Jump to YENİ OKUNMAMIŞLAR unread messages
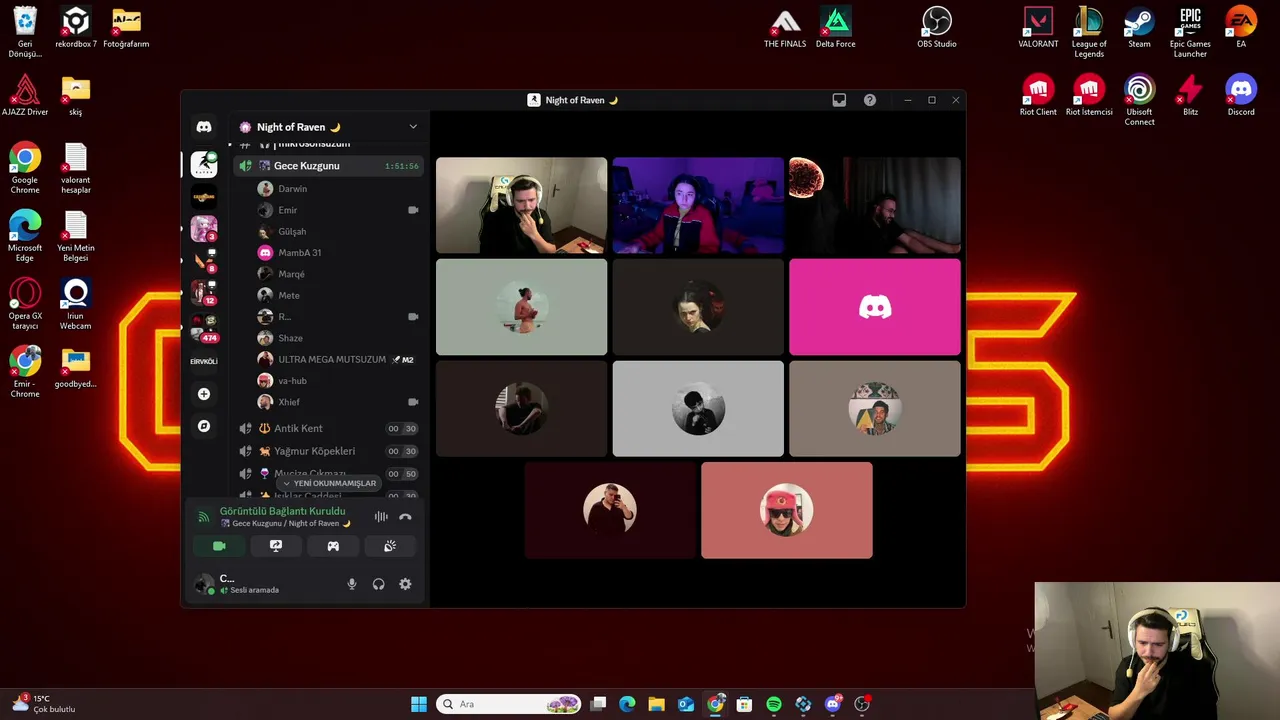 (x=329, y=483)
